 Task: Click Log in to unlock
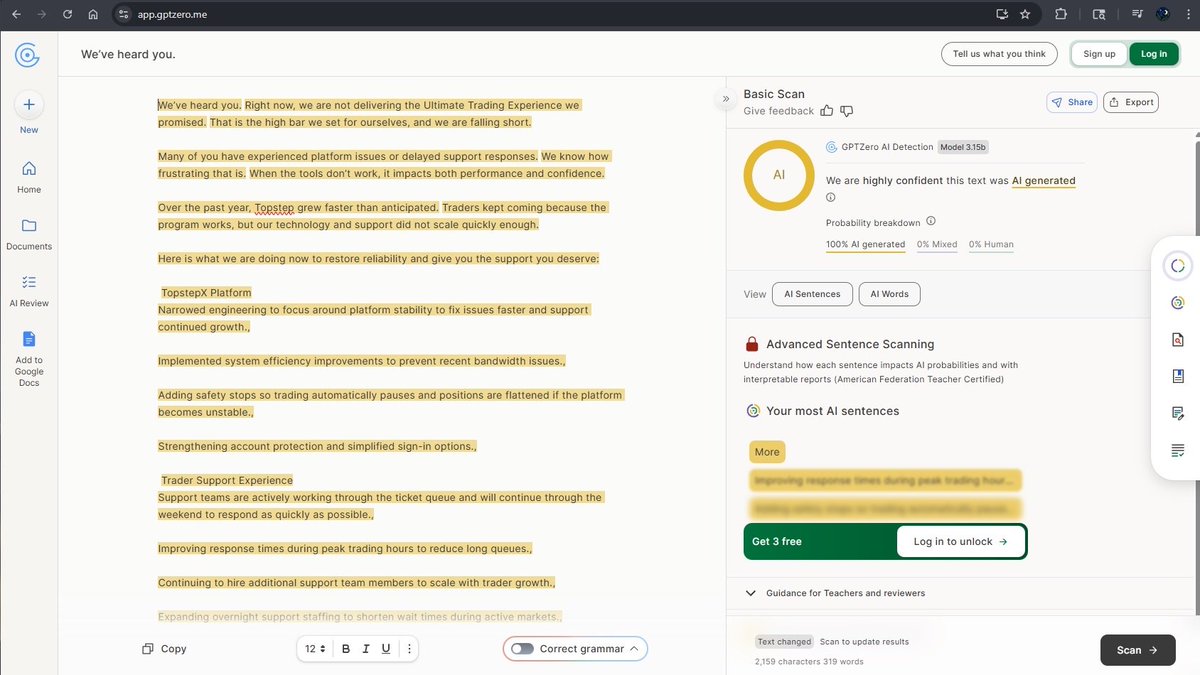(961, 541)
